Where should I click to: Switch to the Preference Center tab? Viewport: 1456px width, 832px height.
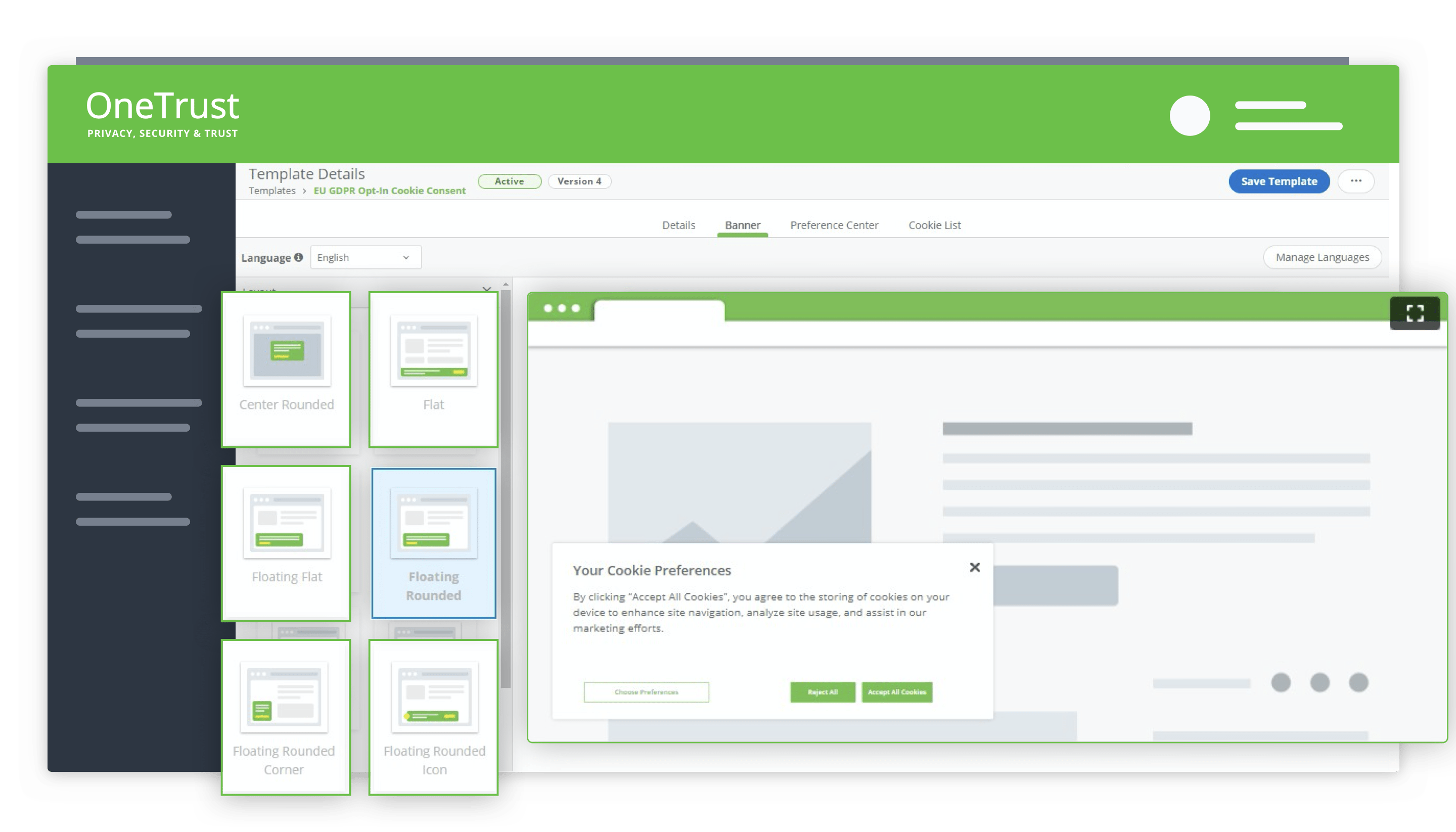coord(833,225)
